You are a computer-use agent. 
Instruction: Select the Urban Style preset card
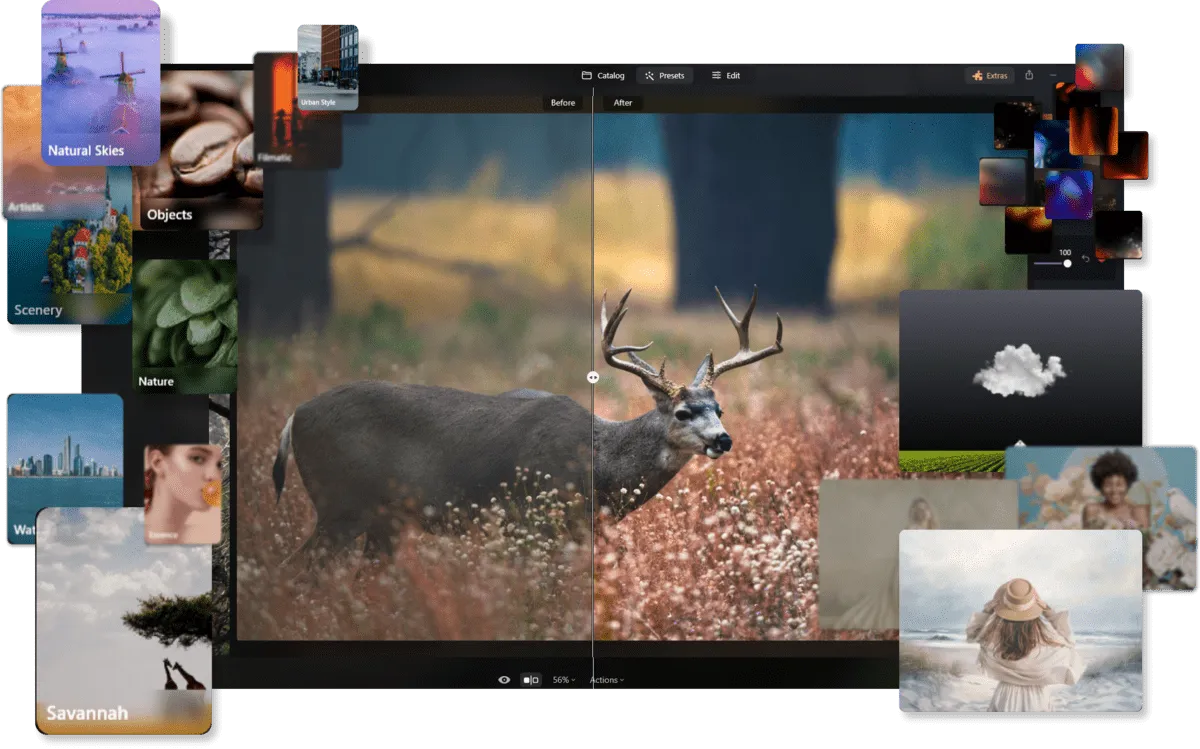328,68
